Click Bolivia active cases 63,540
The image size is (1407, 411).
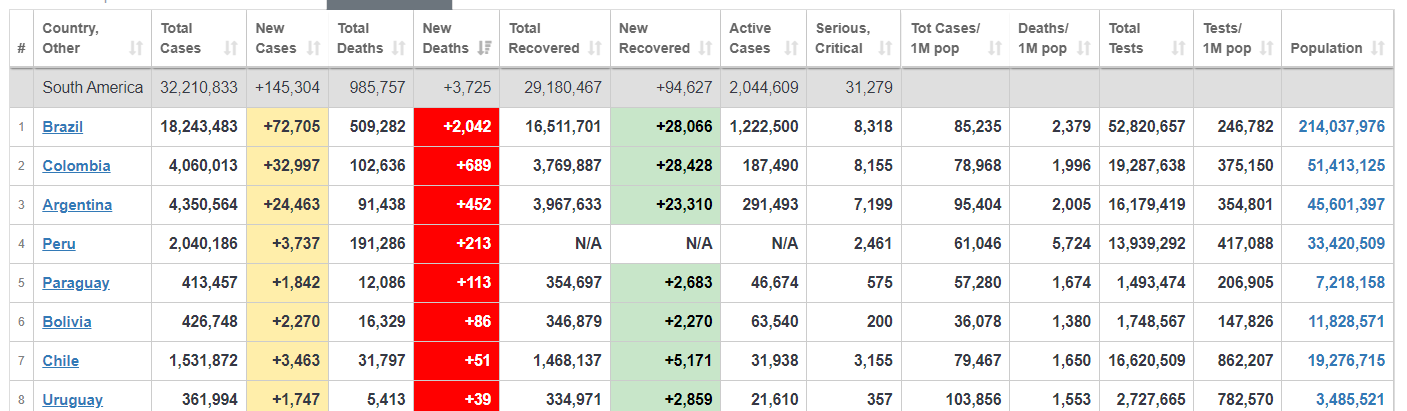click(x=773, y=322)
